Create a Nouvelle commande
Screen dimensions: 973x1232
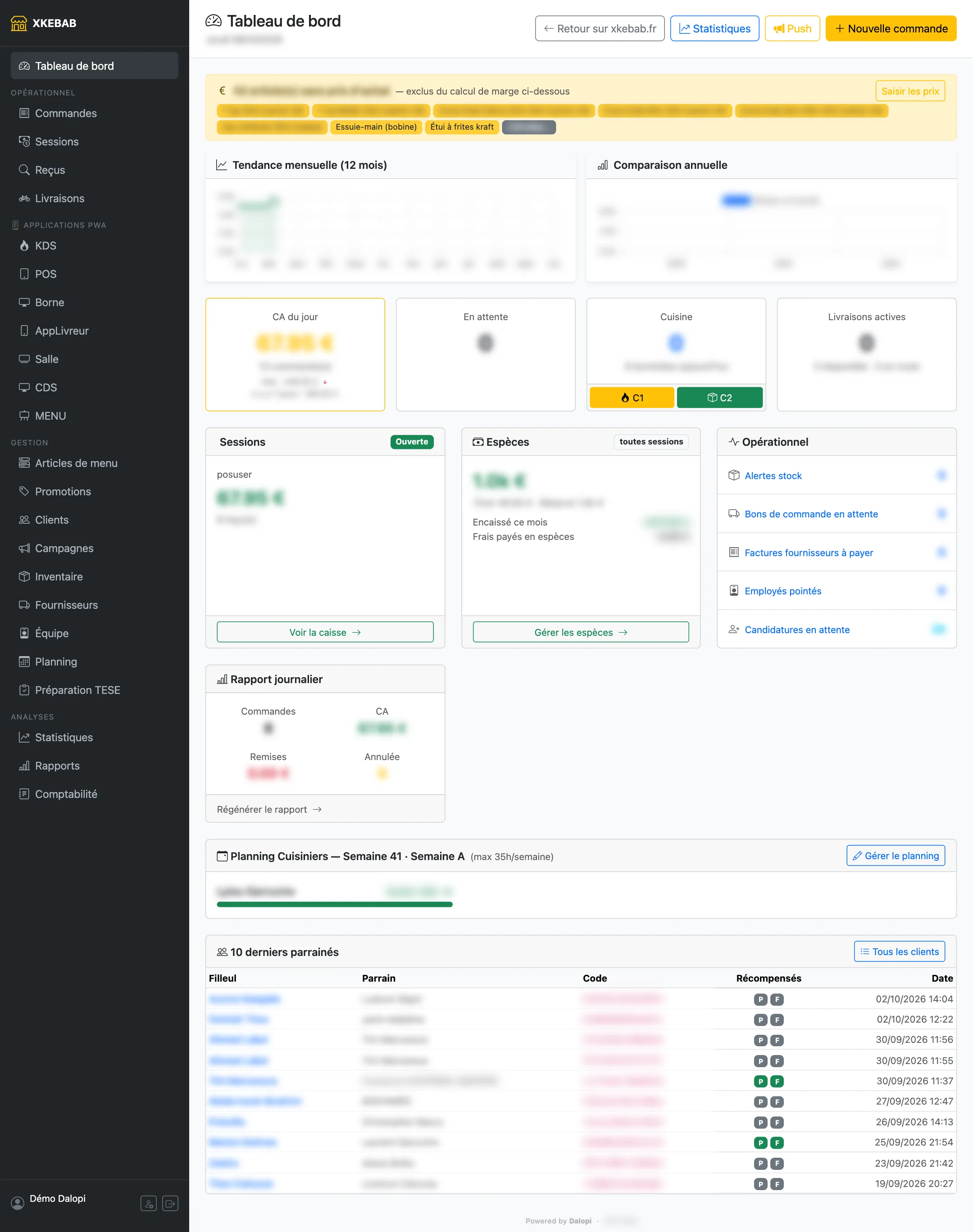[891, 28]
